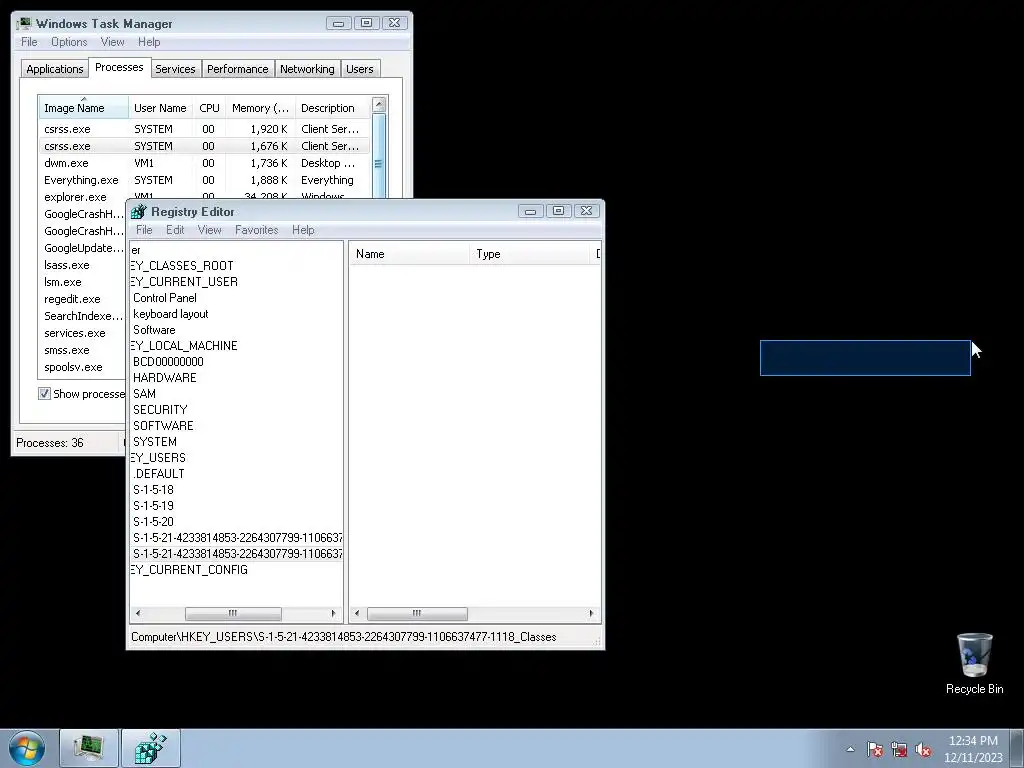Switch to the Users tab
Image resolution: width=1024 pixels, height=768 pixels.
(x=360, y=69)
